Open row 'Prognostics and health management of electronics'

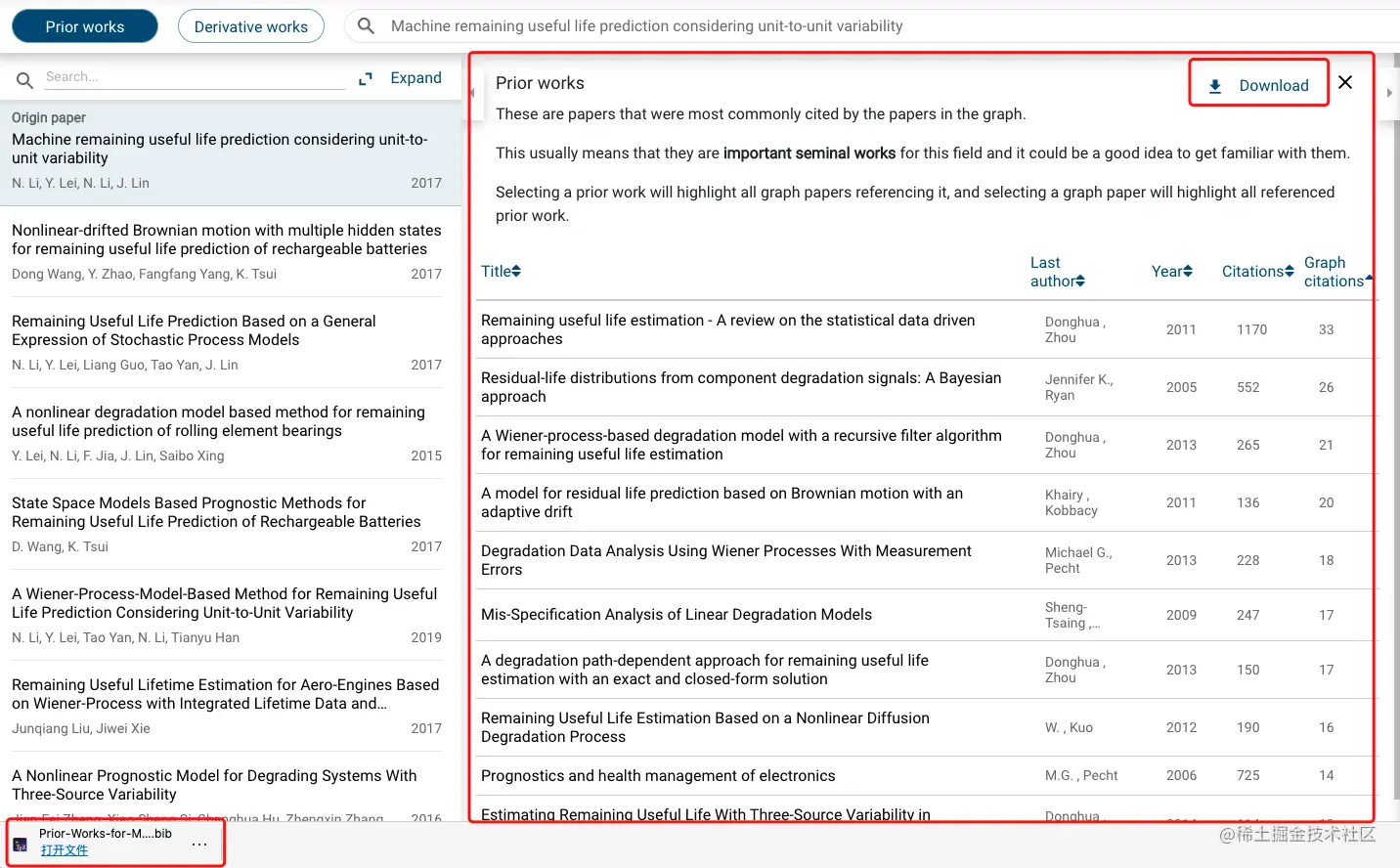(x=924, y=775)
